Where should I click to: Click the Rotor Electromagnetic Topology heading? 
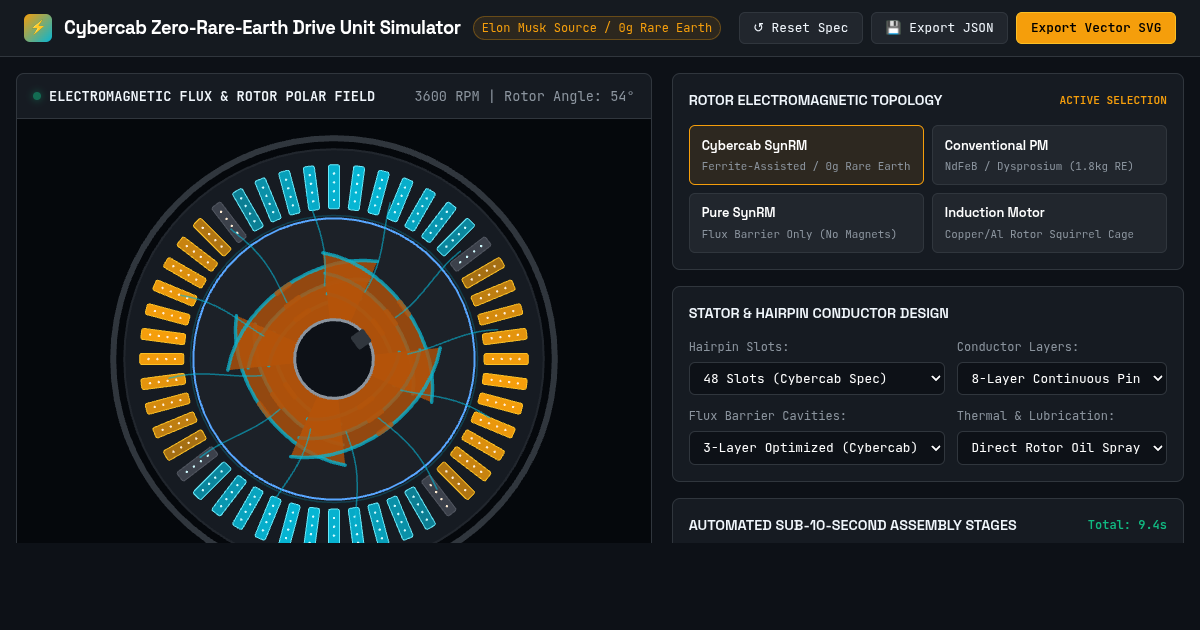coord(816,100)
